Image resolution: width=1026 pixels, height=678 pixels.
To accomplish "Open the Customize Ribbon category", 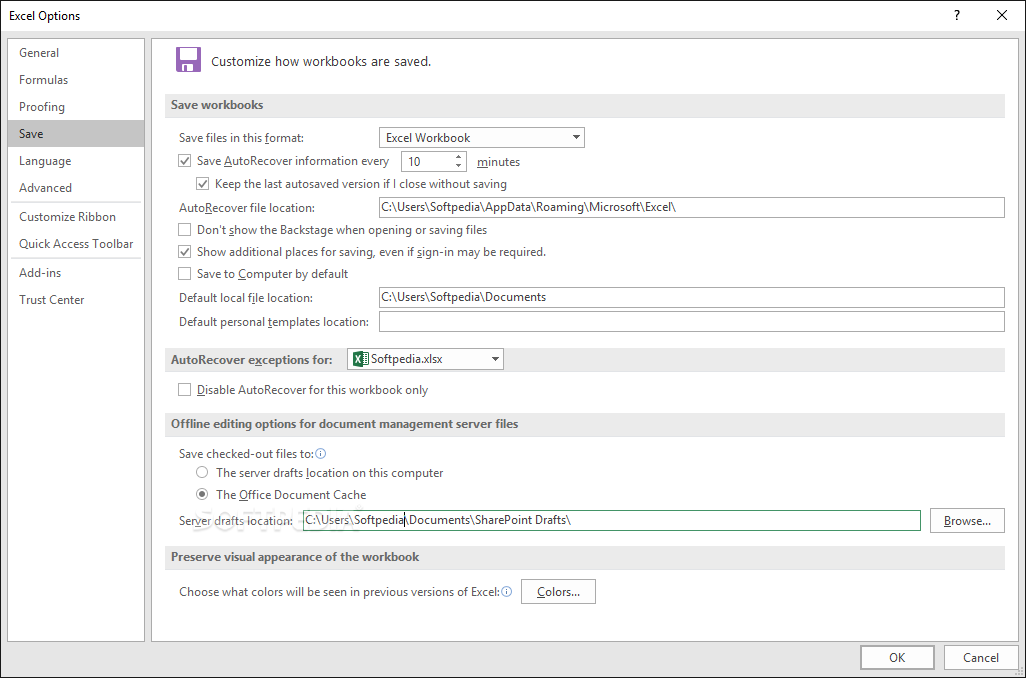I will tap(76, 217).
